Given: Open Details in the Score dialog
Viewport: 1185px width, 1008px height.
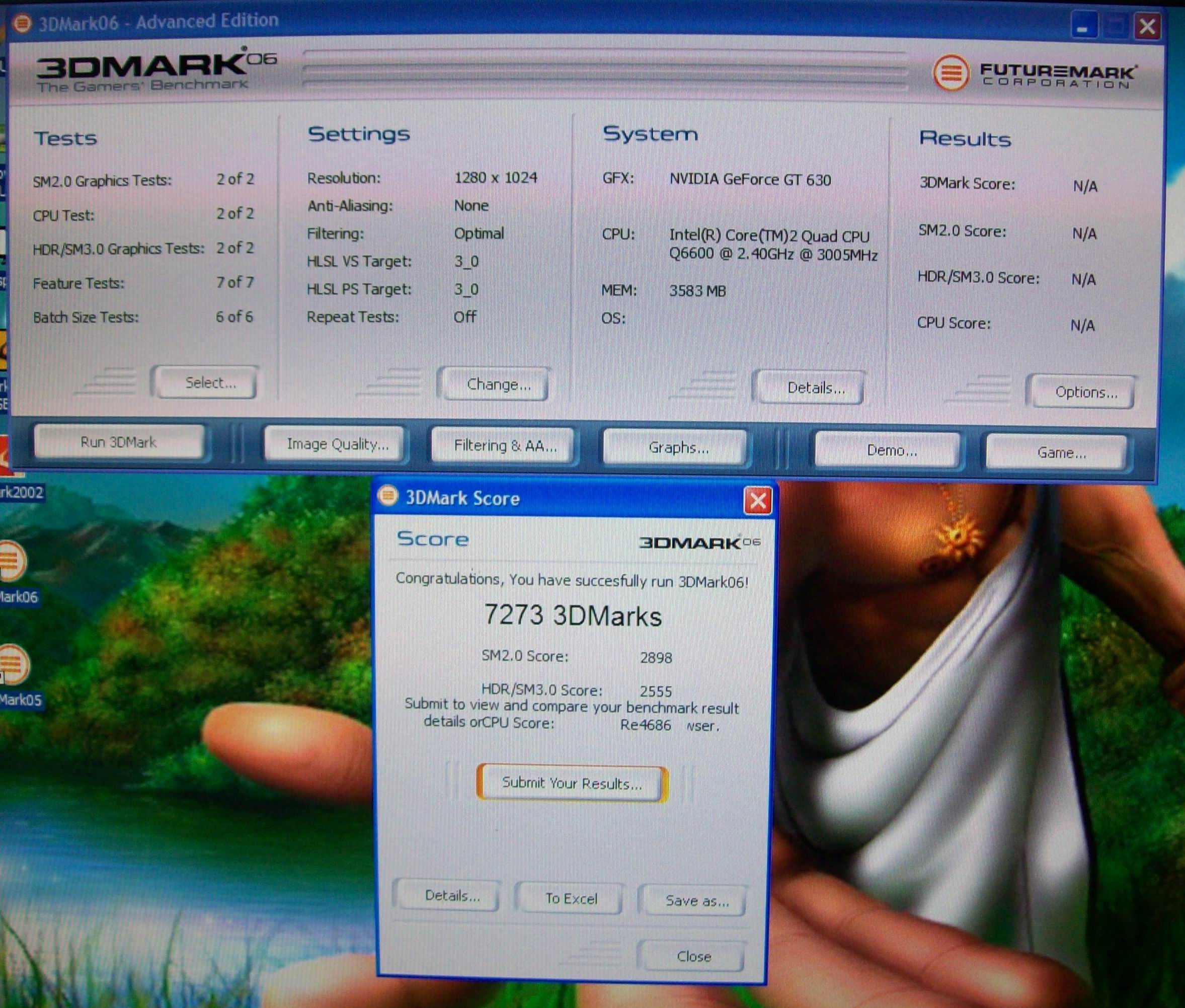Looking at the screenshot, I should click(x=447, y=896).
